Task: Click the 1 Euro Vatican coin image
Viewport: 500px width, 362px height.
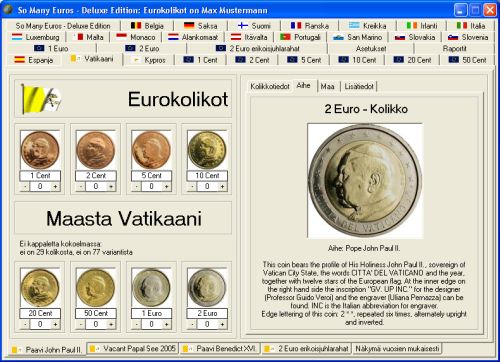Action: (151, 287)
